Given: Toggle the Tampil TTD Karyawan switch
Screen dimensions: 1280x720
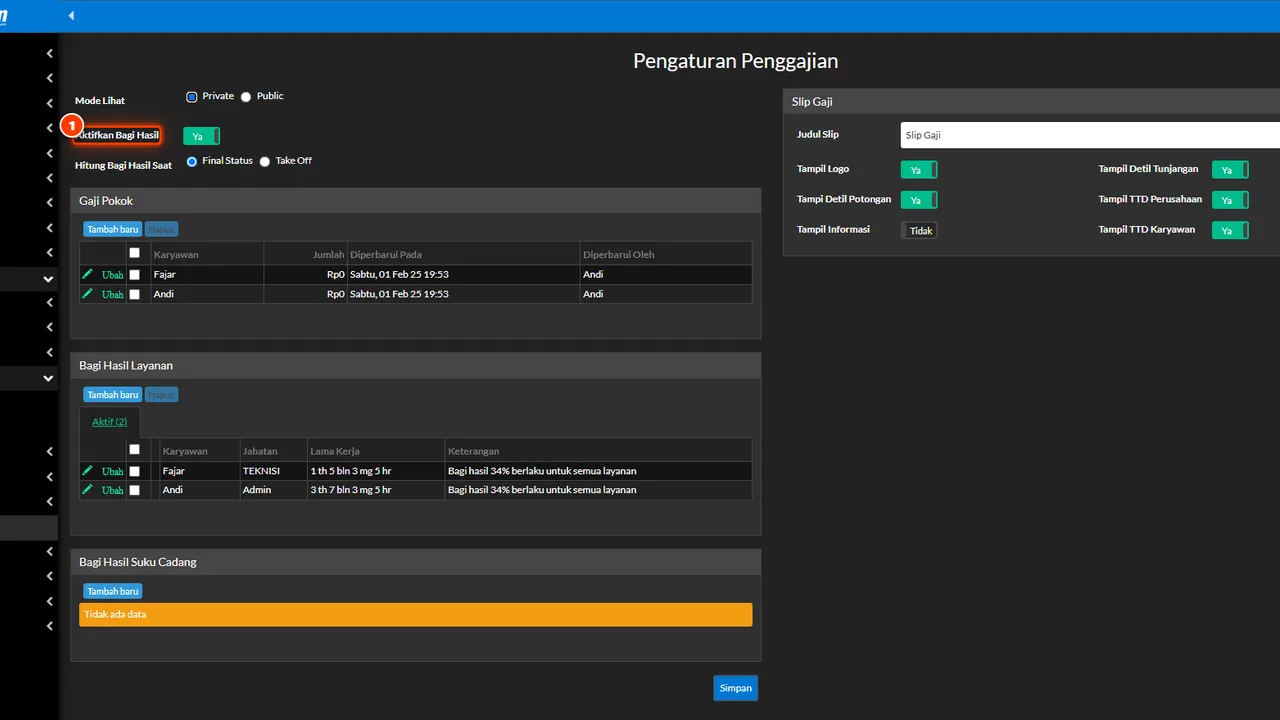Looking at the screenshot, I should pos(1230,230).
